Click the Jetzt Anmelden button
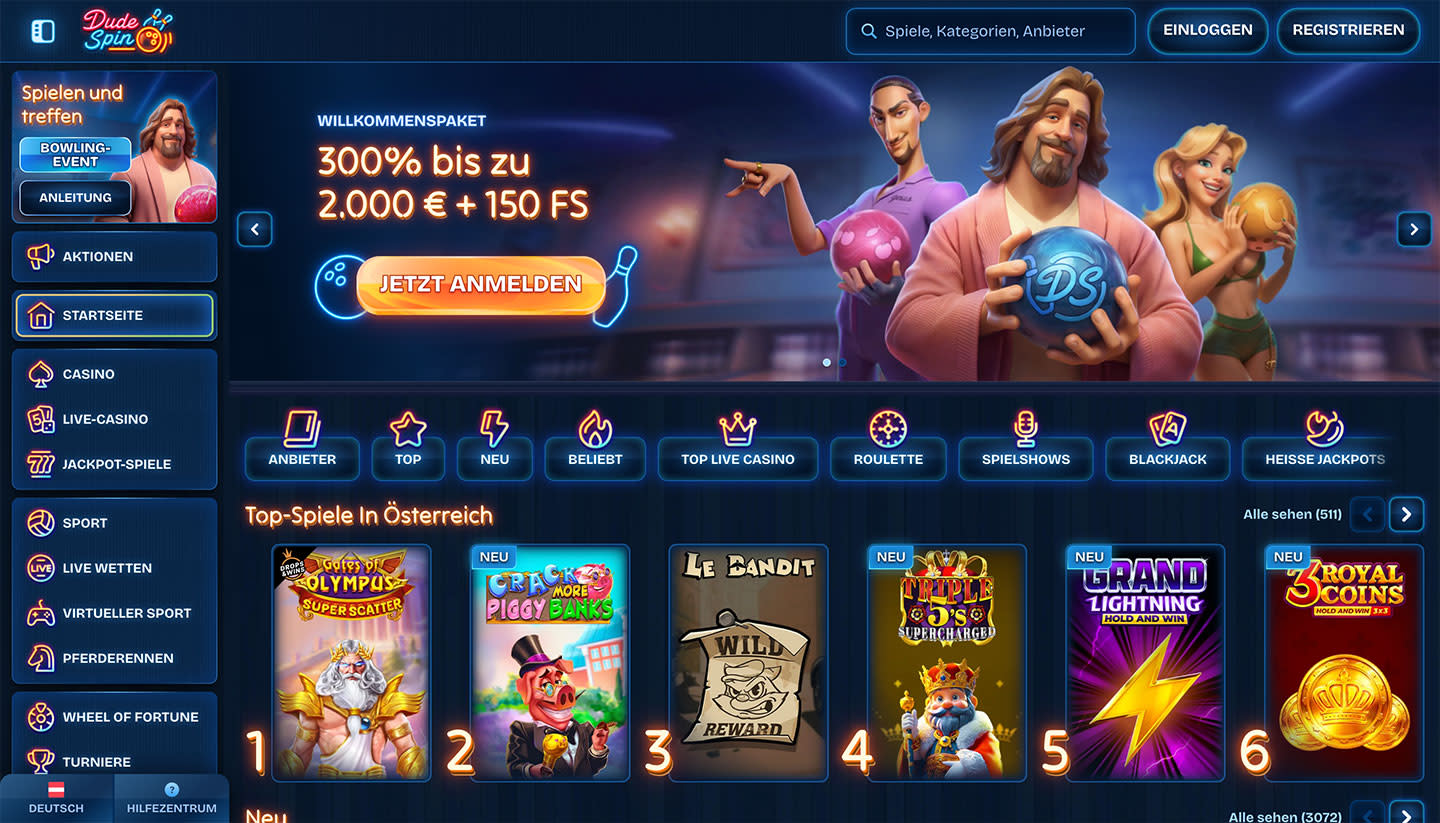The image size is (1440, 823). click(x=481, y=284)
